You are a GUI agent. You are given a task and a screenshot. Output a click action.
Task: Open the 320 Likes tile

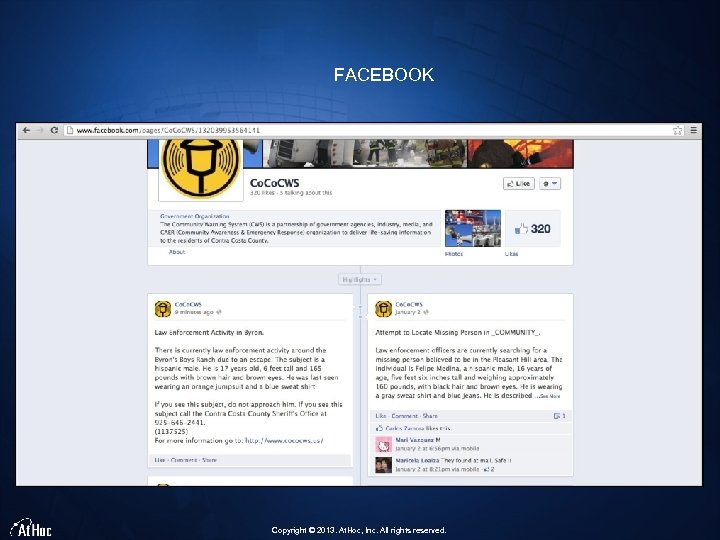tap(533, 229)
